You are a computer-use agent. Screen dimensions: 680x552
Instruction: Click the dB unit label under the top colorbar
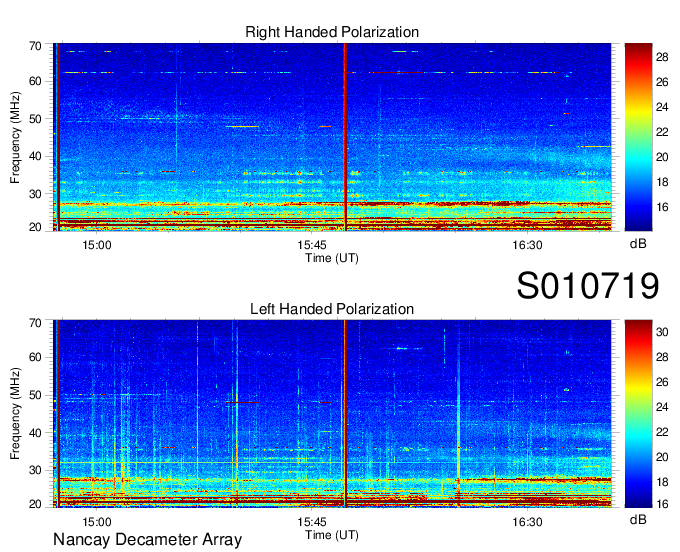(x=638, y=244)
